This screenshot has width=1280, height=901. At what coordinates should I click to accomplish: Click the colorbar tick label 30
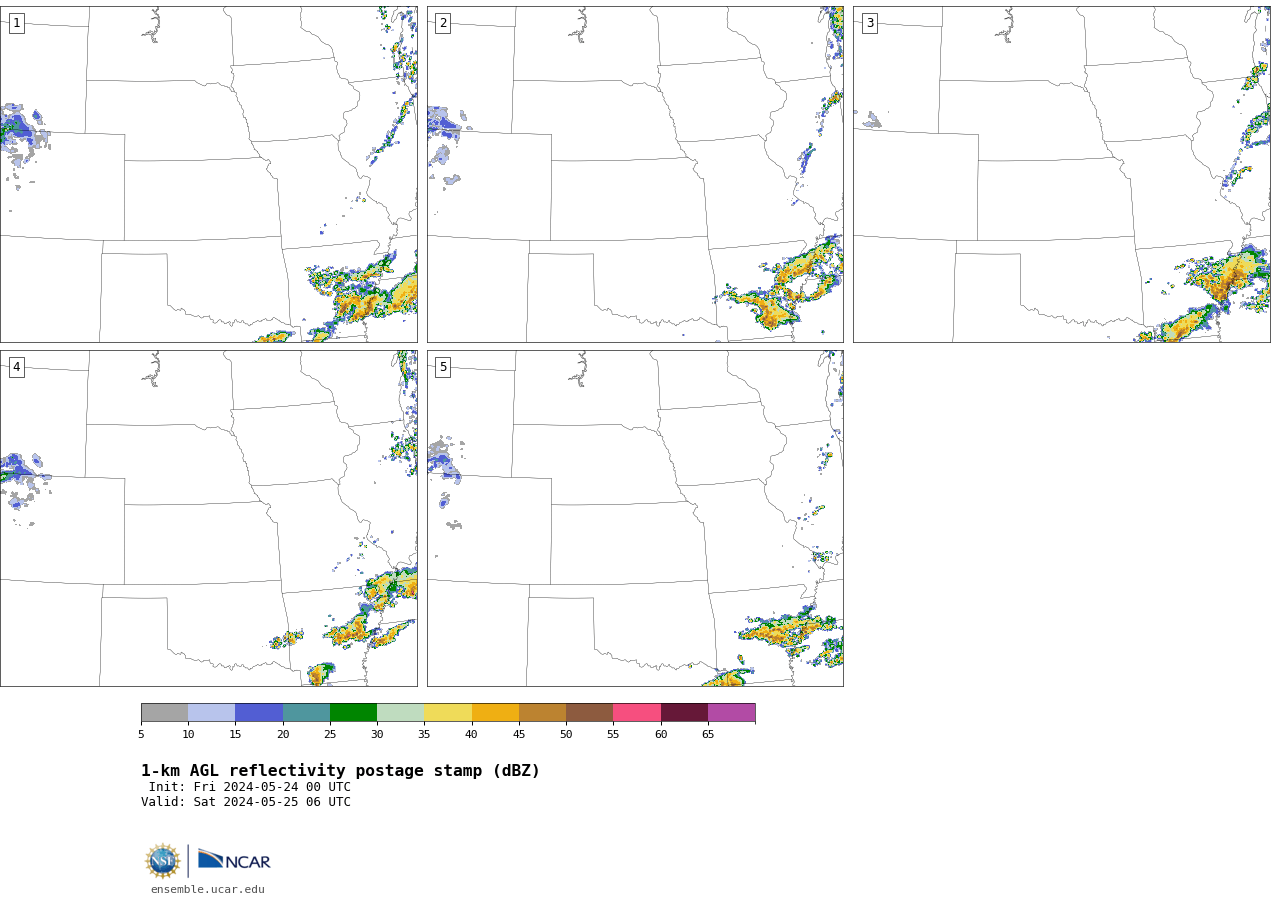[377, 735]
